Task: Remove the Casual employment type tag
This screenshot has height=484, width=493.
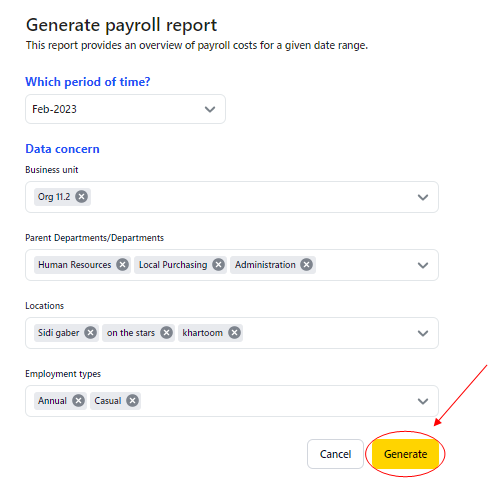Action: tap(132, 401)
